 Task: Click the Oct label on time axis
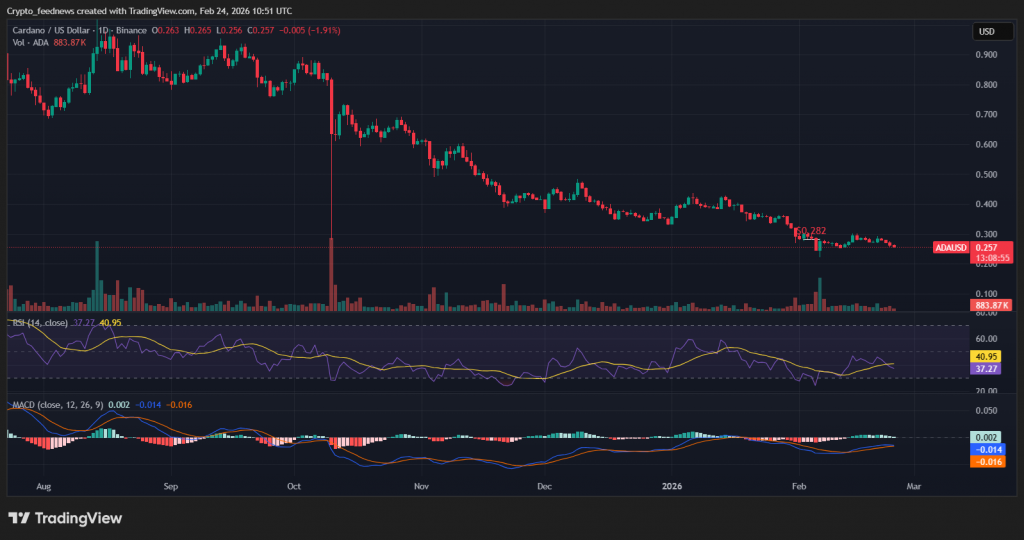click(x=294, y=486)
